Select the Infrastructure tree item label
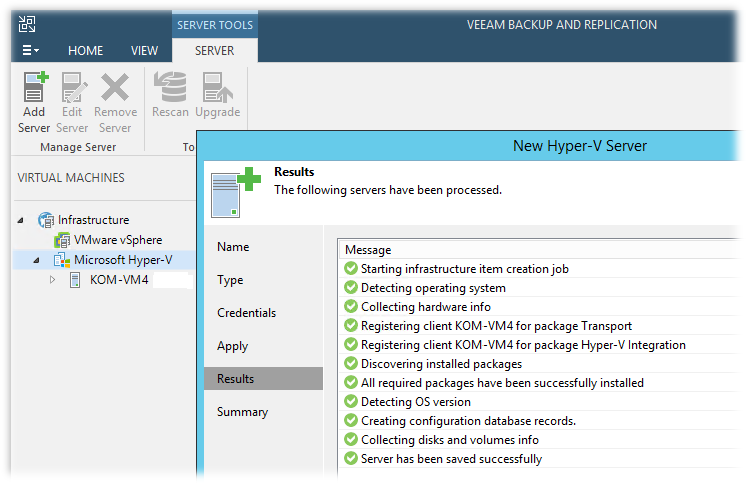 coord(94,220)
